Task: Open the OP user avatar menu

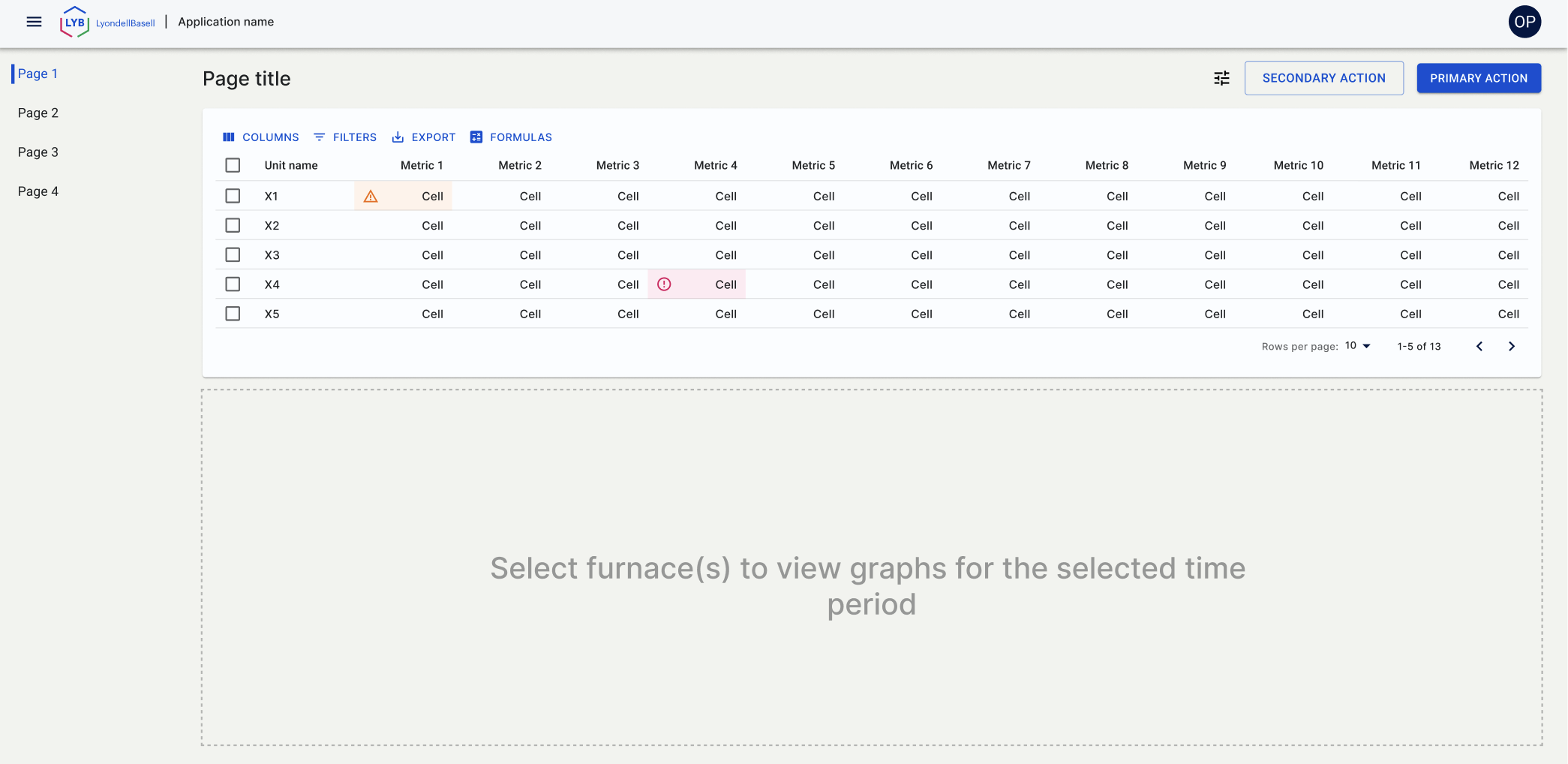Action: point(1524,22)
